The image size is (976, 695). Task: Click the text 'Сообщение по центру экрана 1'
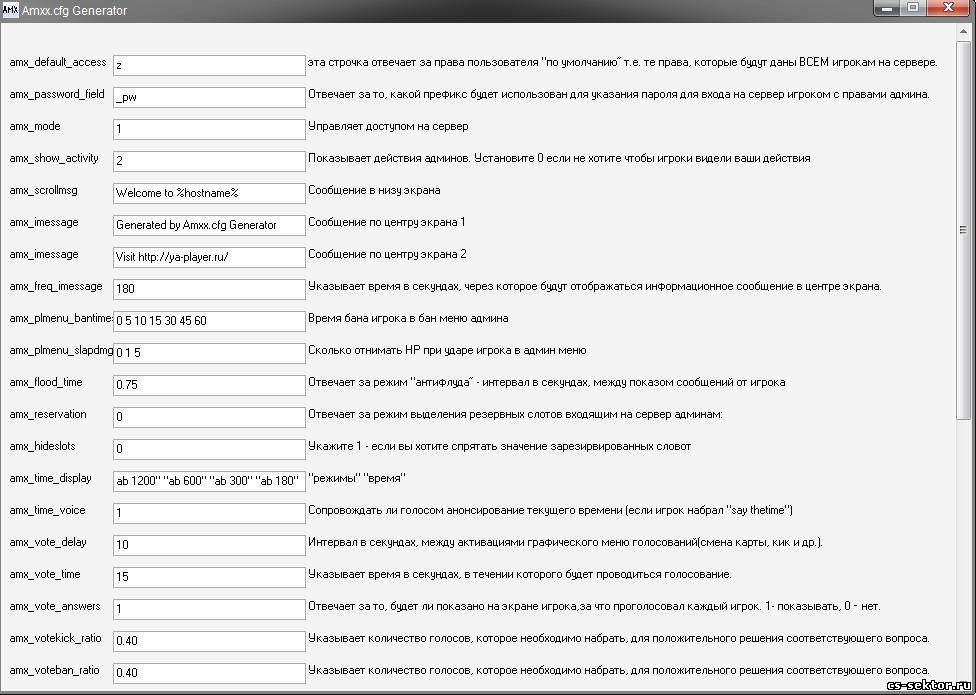tap(387, 222)
